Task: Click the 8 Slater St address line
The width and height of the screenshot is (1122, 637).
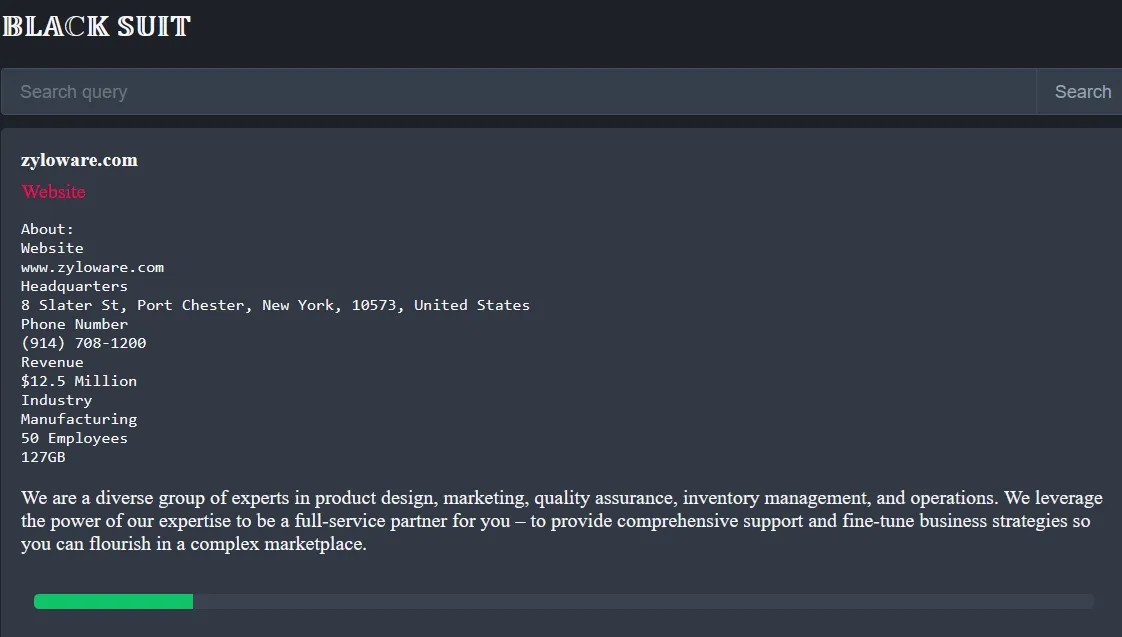Action: coord(275,305)
